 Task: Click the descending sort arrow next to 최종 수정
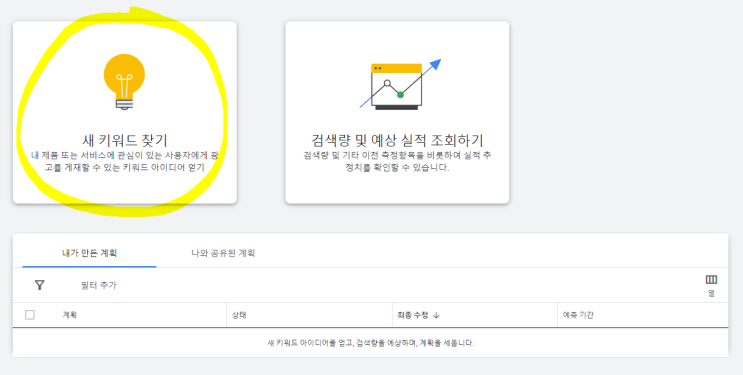(x=436, y=315)
